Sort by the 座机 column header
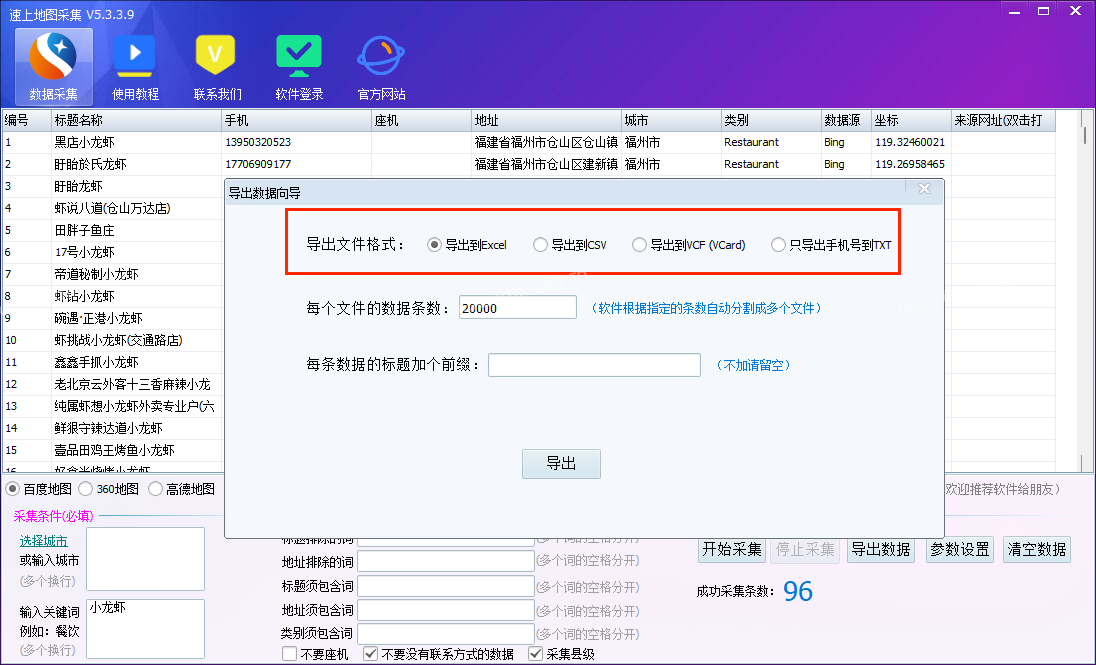Viewport: 1096px width, 665px height. (x=421, y=120)
